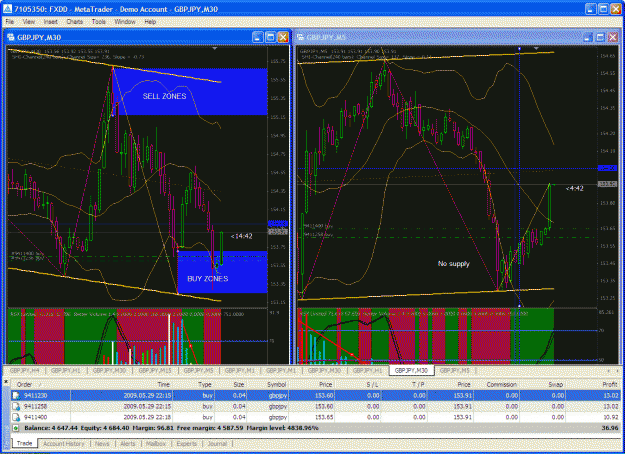
Task: Sort by the S / L column header
Action: click(x=373, y=384)
